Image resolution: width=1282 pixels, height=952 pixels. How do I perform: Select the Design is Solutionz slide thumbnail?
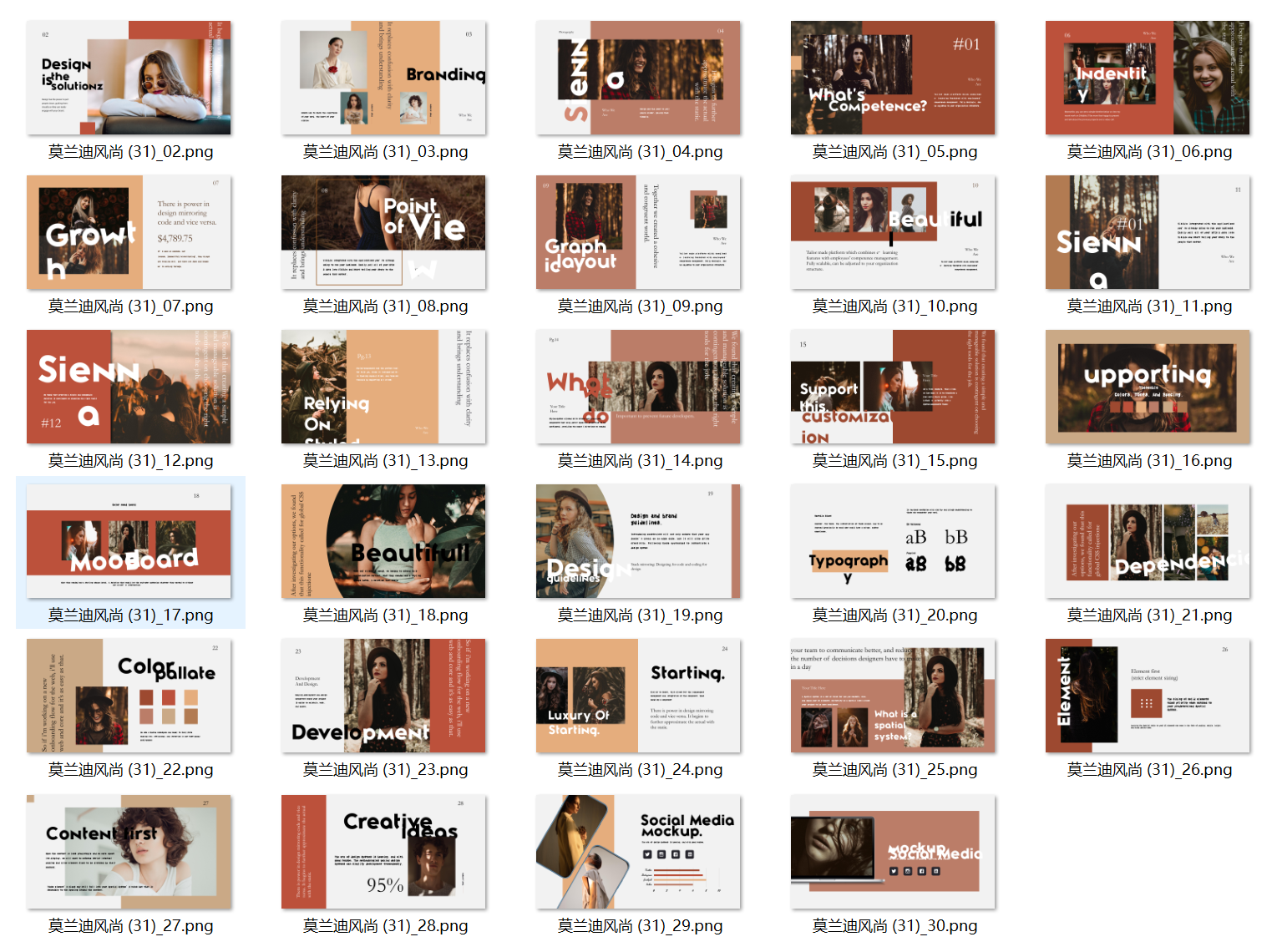click(x=129, y=78)
